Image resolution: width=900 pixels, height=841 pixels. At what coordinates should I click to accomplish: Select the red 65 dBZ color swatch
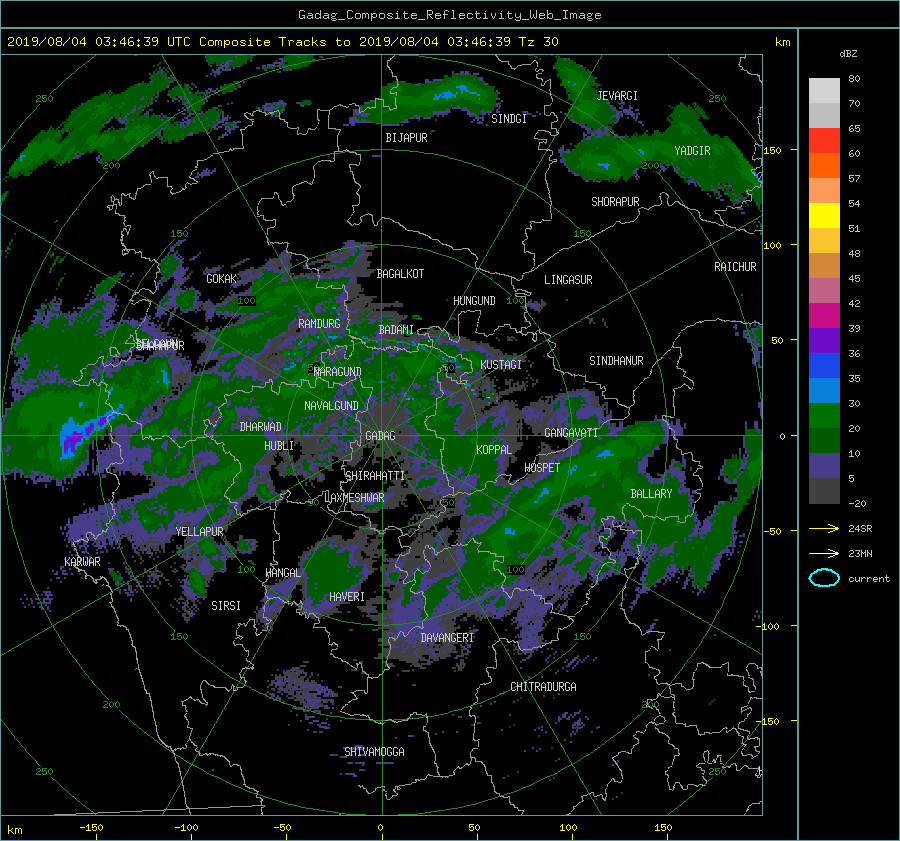(x=824, y=140)
